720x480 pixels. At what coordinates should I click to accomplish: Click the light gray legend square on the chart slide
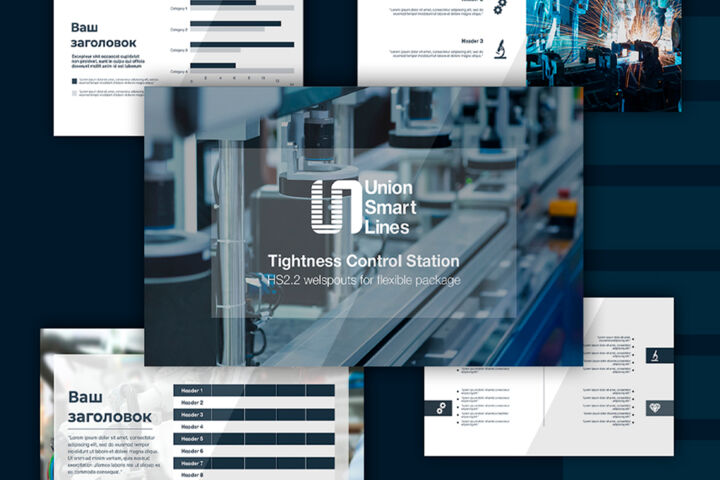(x=74, y=93)
